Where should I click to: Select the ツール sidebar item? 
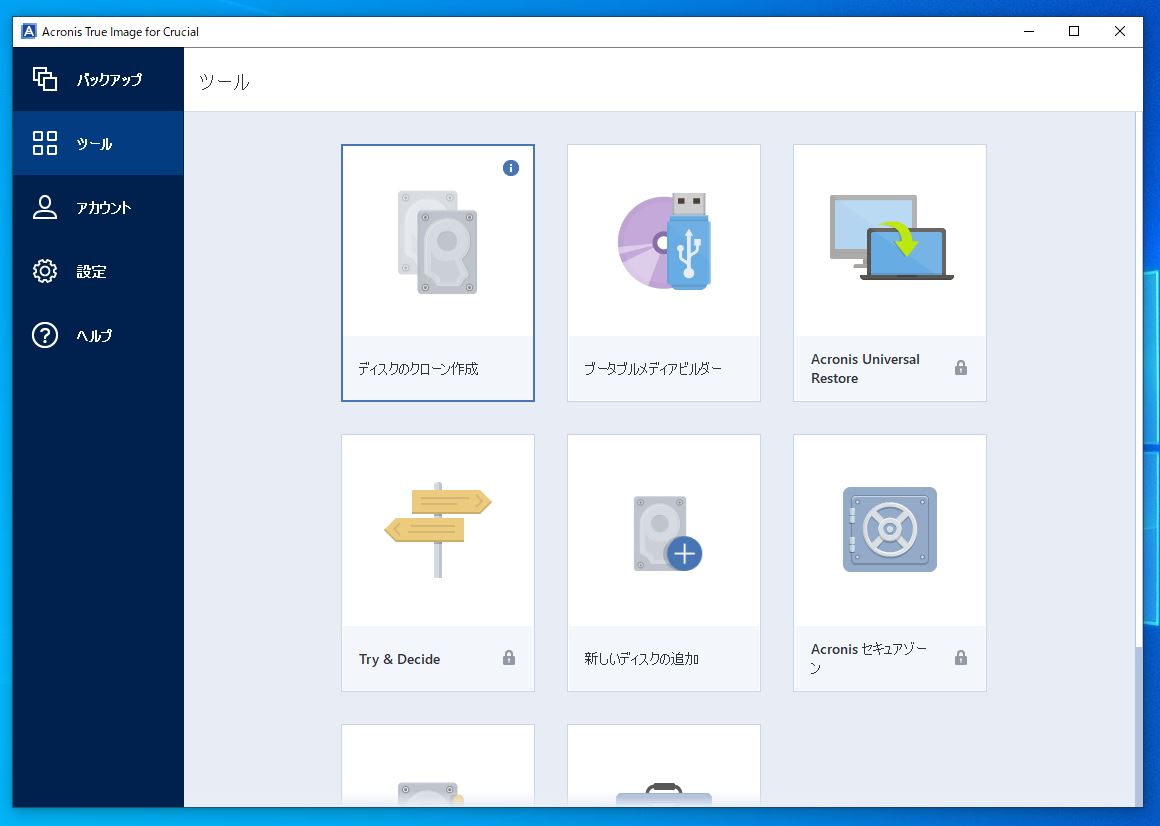[x=98, y=143]
